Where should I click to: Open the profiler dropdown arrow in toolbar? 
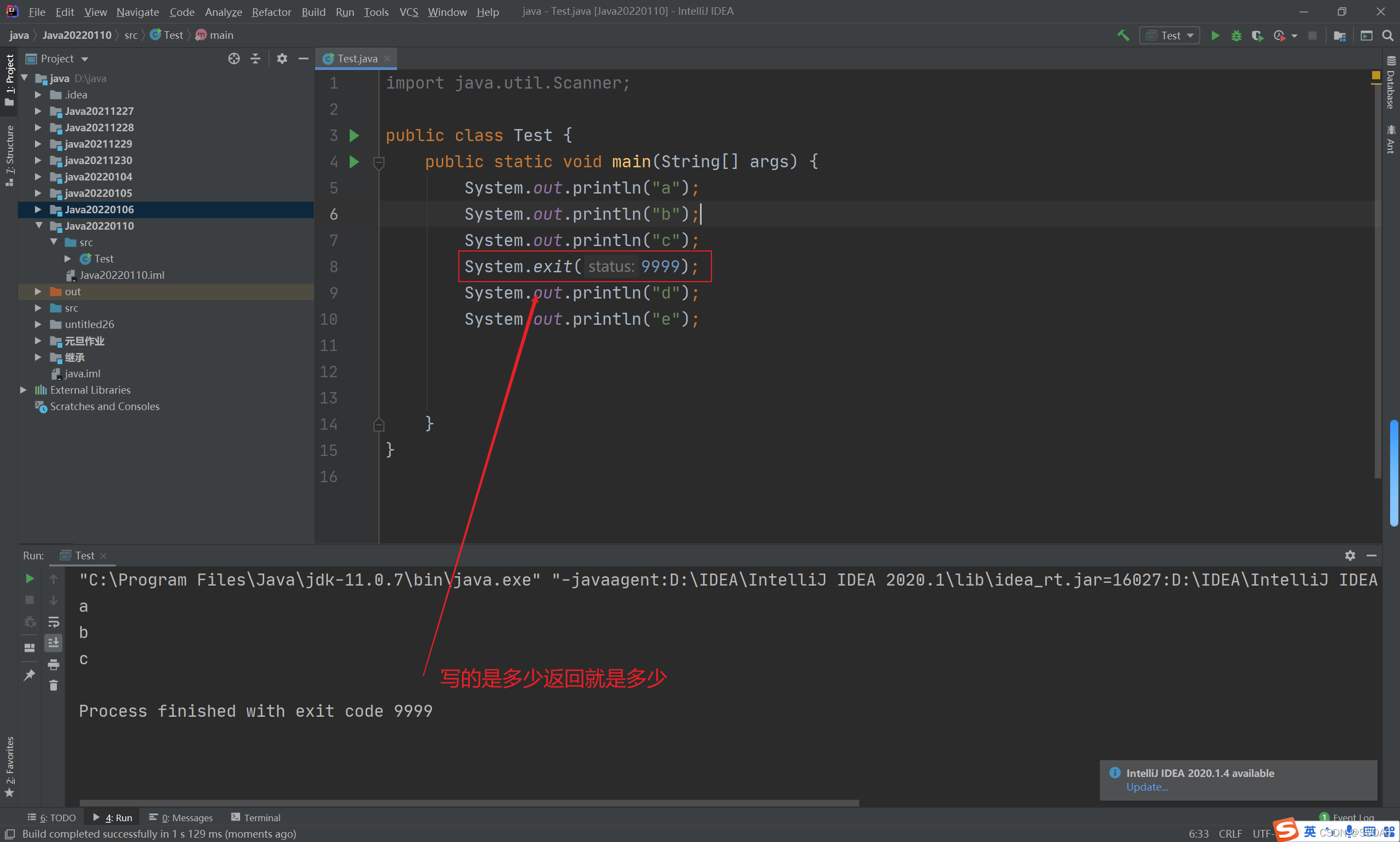(x=1294, y=36)
